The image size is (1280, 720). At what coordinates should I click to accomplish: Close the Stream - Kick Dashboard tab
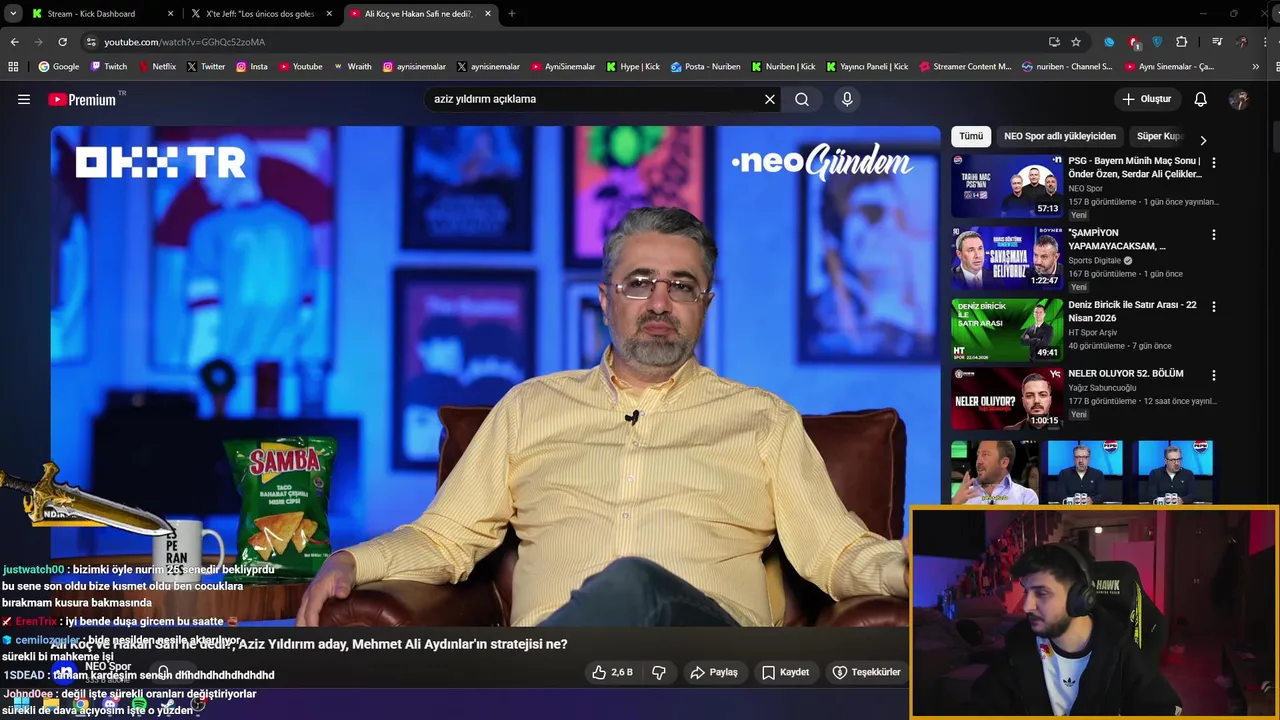click(170, 14)
